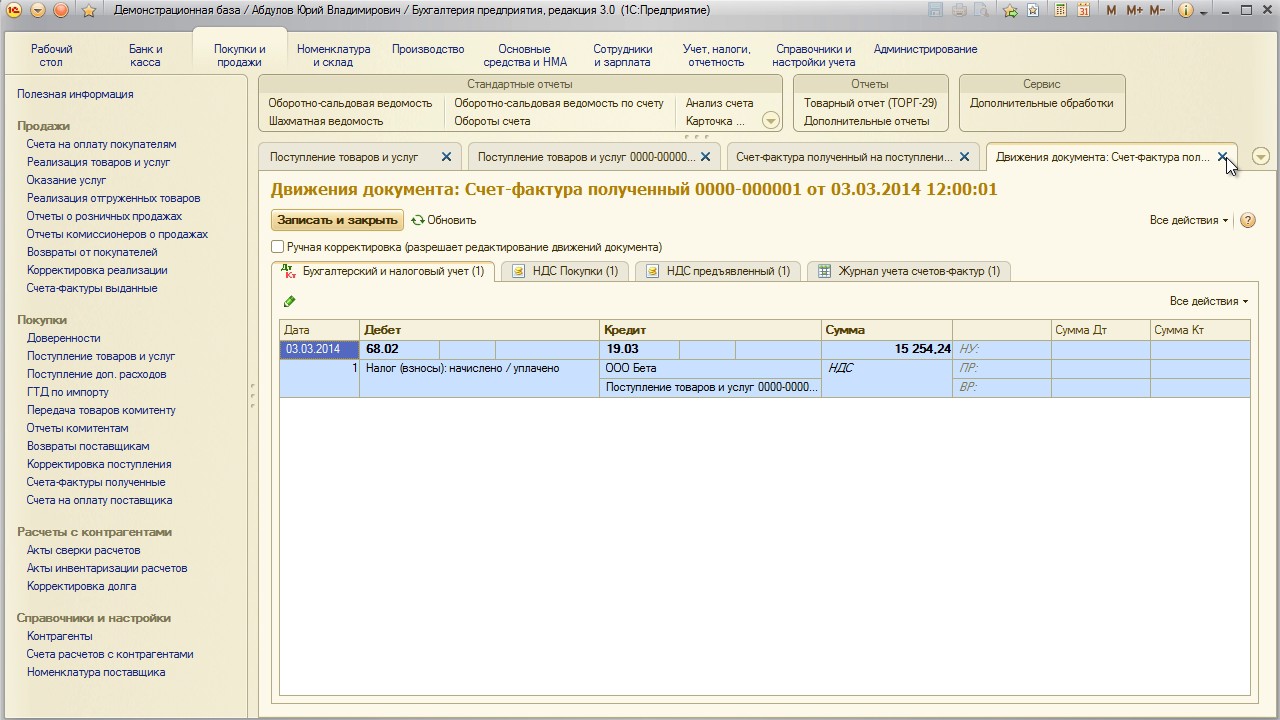The height and width of the screenshot is (720, 1280).
Task: Open 'Счета-фактуры полученные' in sidebar
Action: (x=96, y=482)
